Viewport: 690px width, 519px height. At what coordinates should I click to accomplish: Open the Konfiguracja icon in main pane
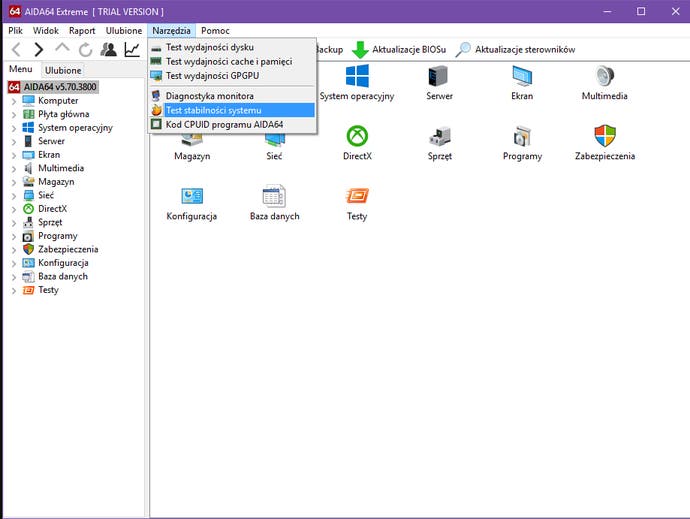(x=192, y=196)
